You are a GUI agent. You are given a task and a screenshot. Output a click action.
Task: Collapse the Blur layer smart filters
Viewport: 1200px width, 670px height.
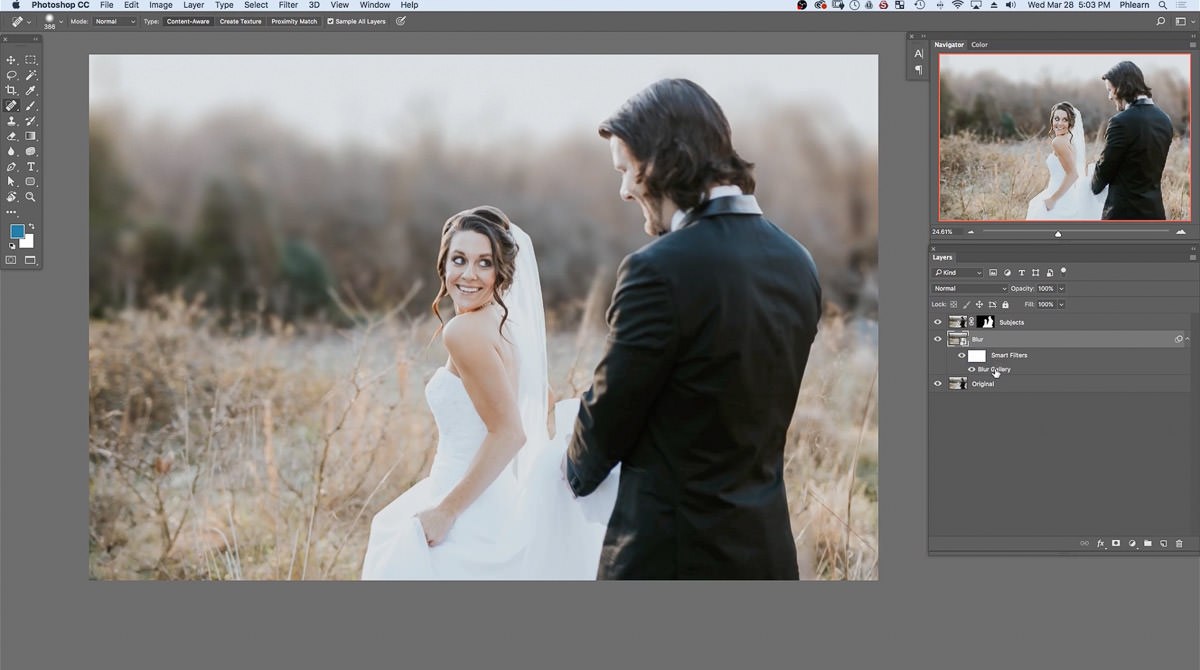tap(1187, 339)
